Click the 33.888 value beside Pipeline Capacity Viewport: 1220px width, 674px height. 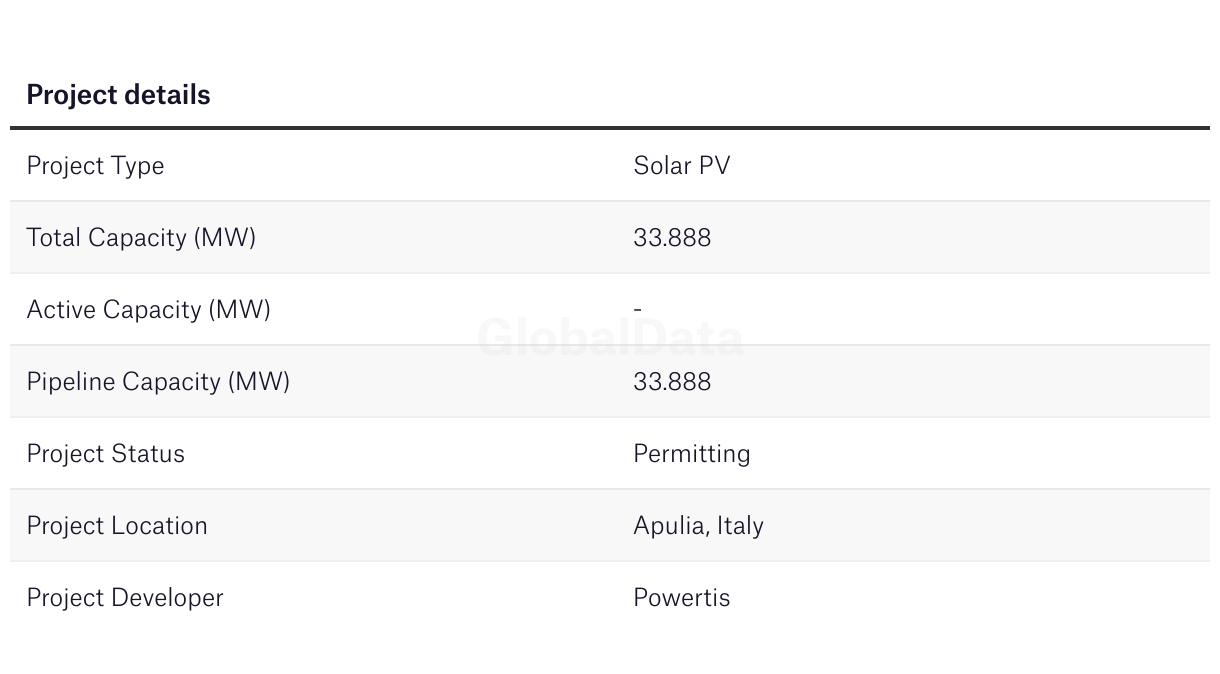(672, 381)
